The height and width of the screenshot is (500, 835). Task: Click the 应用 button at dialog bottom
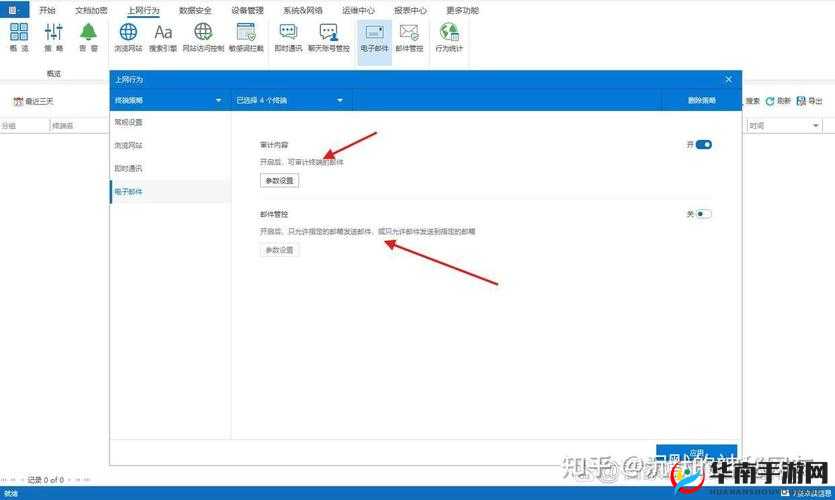tap(697, 454)
